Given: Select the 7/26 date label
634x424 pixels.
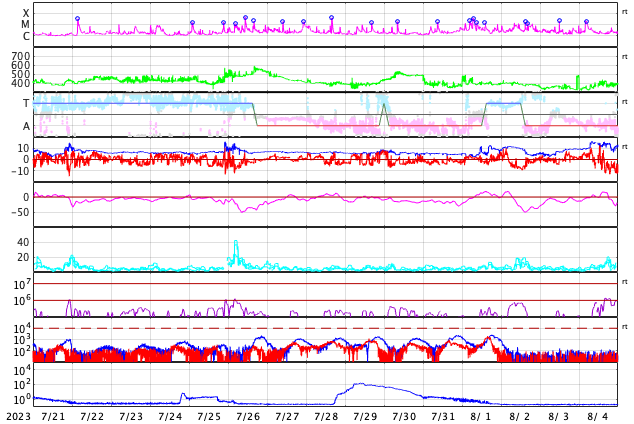Looking at the screenshot, I should (248, 416).
